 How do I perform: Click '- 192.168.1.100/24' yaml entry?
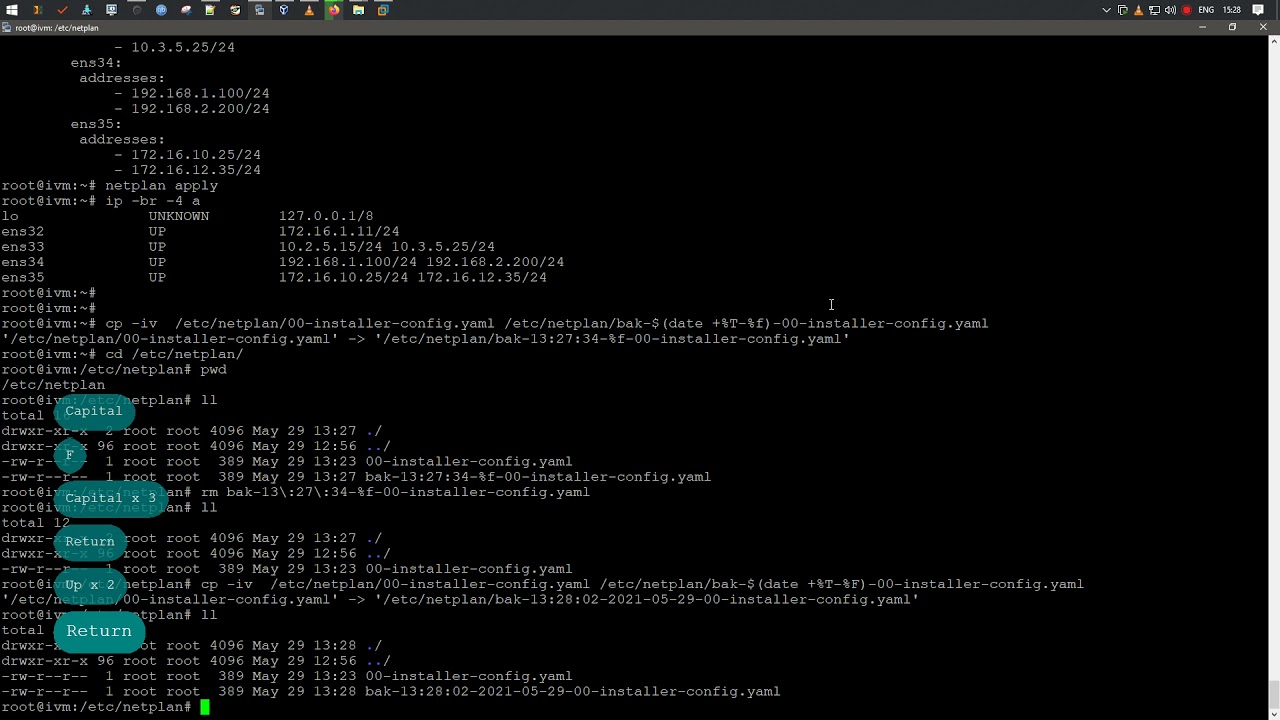coord(192,93)
